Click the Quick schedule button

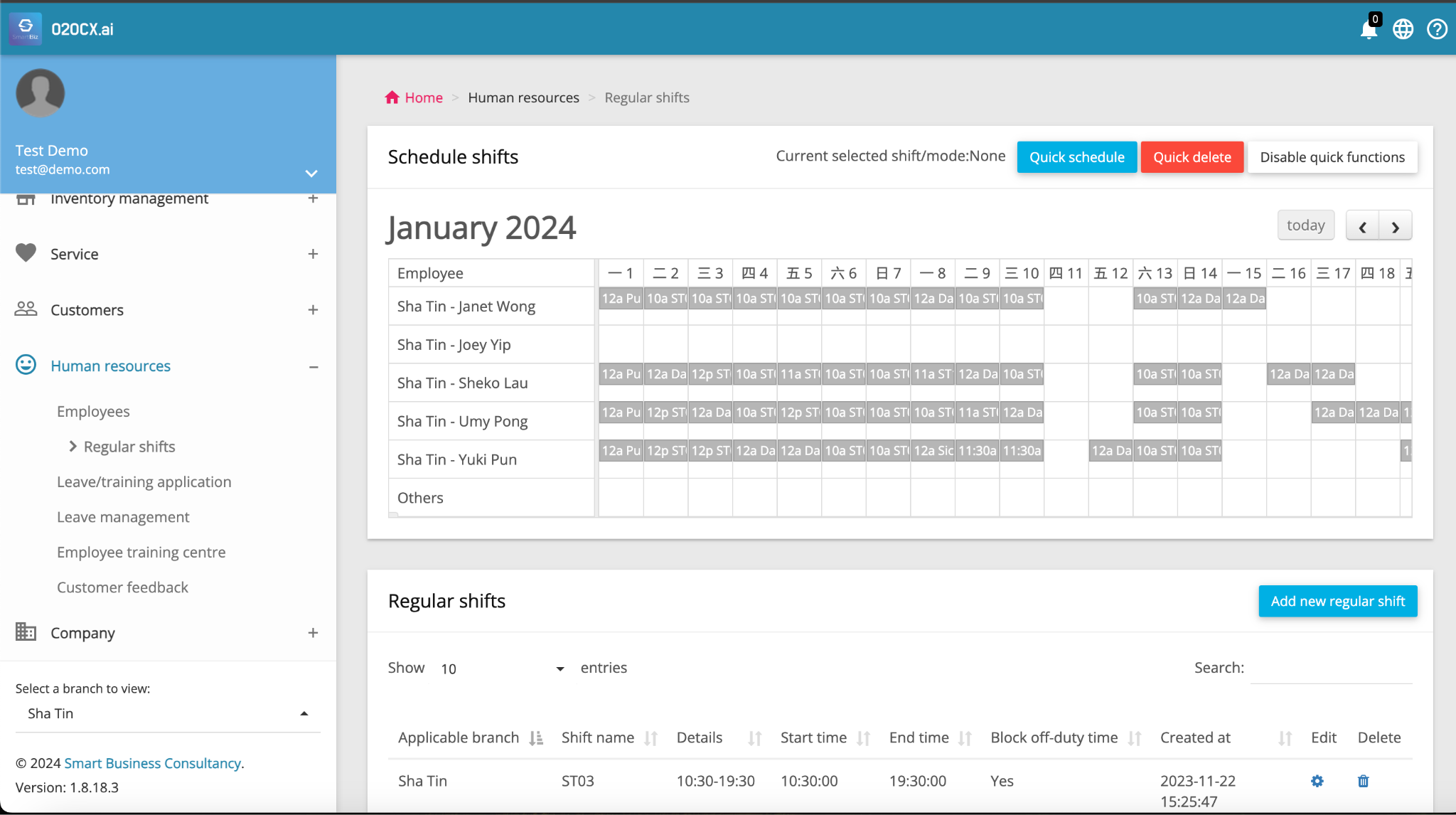[x=1076, y=156]
